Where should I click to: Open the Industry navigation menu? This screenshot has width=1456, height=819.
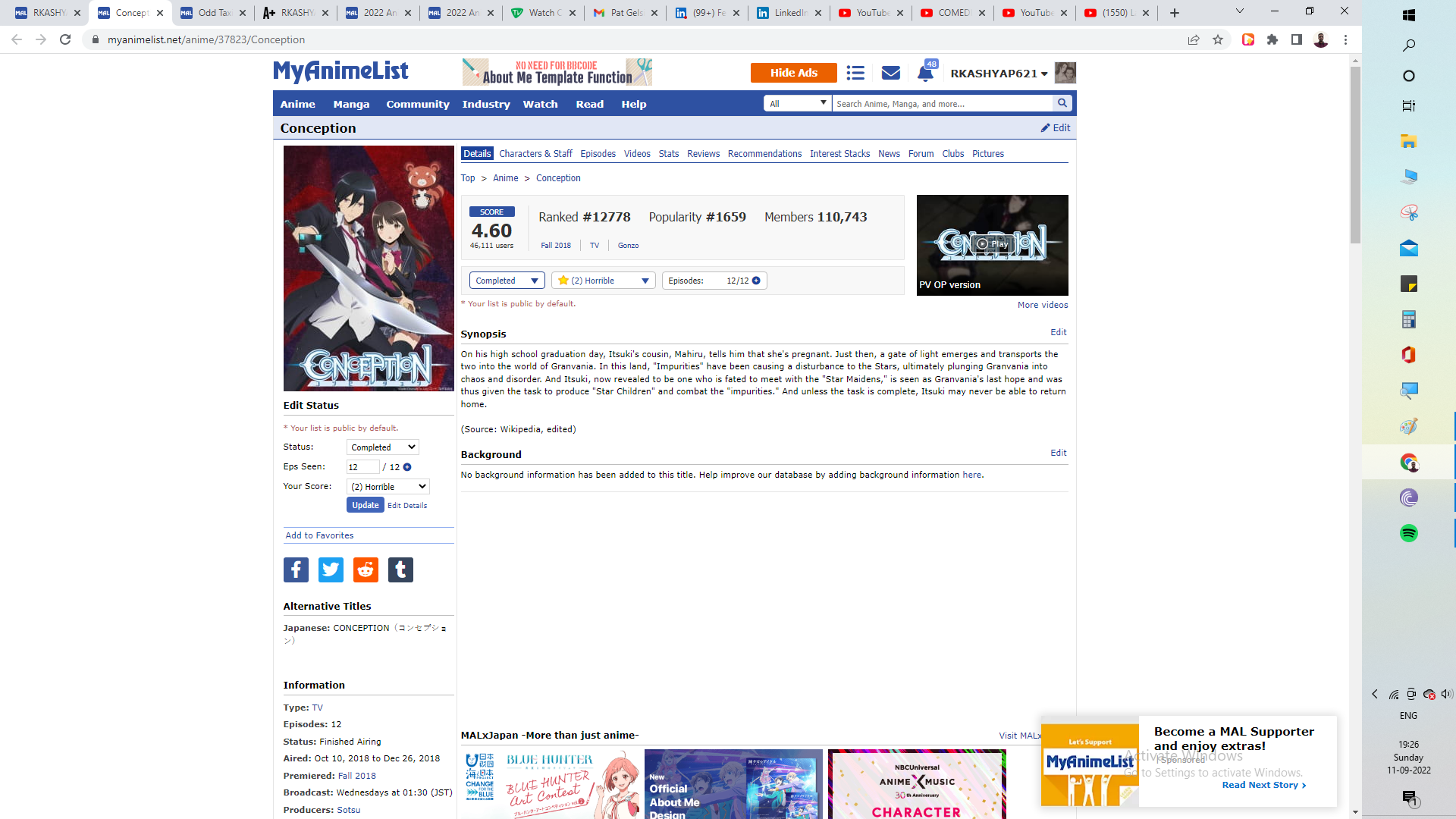coord(486,104)
